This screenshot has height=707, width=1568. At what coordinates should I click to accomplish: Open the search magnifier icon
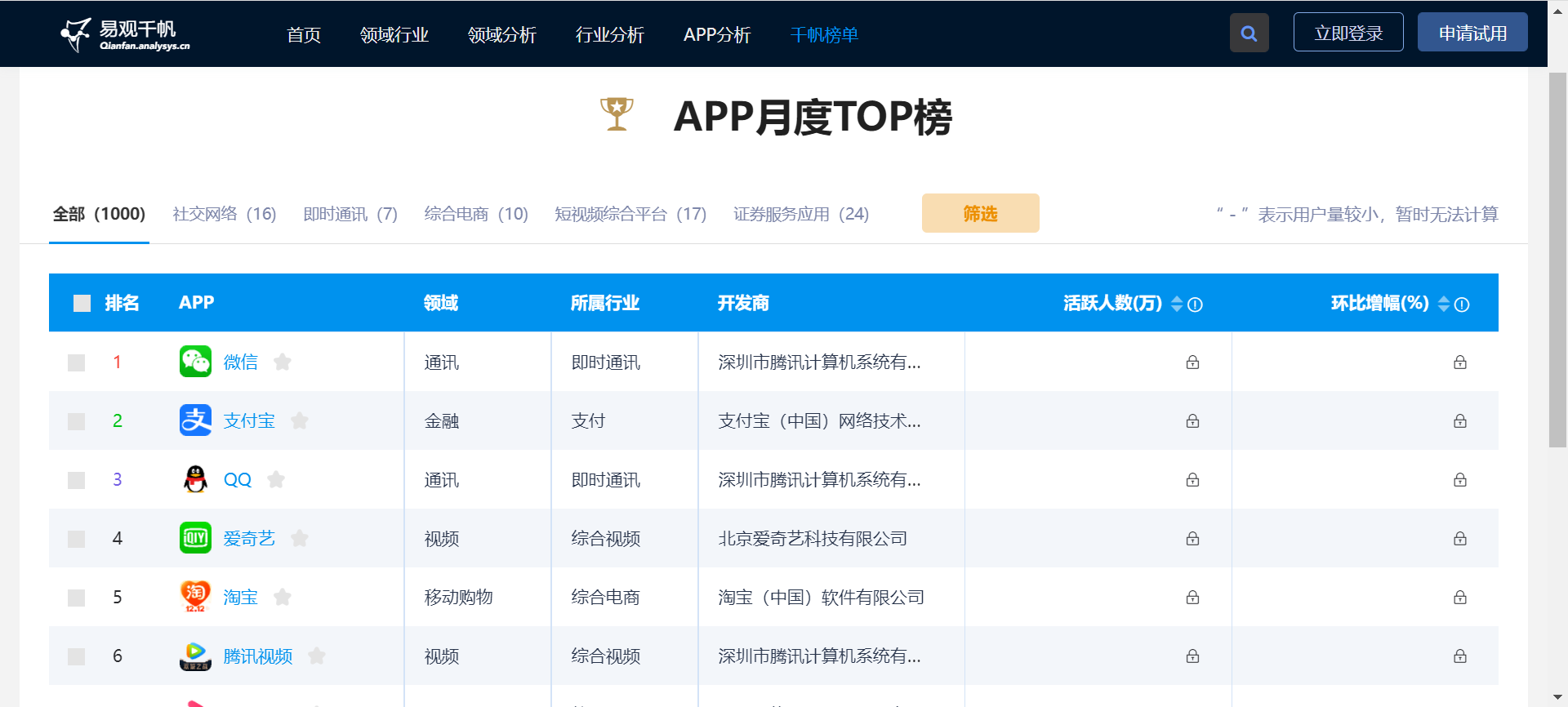pos(1249,33)
